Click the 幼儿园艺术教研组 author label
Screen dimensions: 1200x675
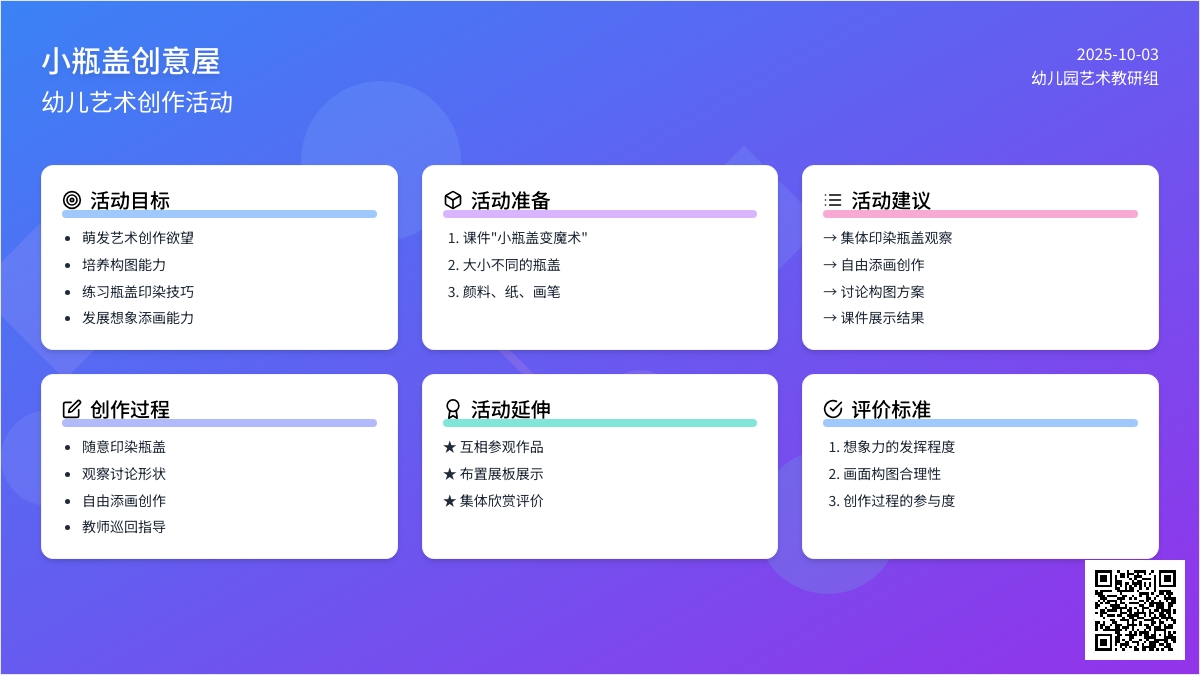click(1095, 78)
